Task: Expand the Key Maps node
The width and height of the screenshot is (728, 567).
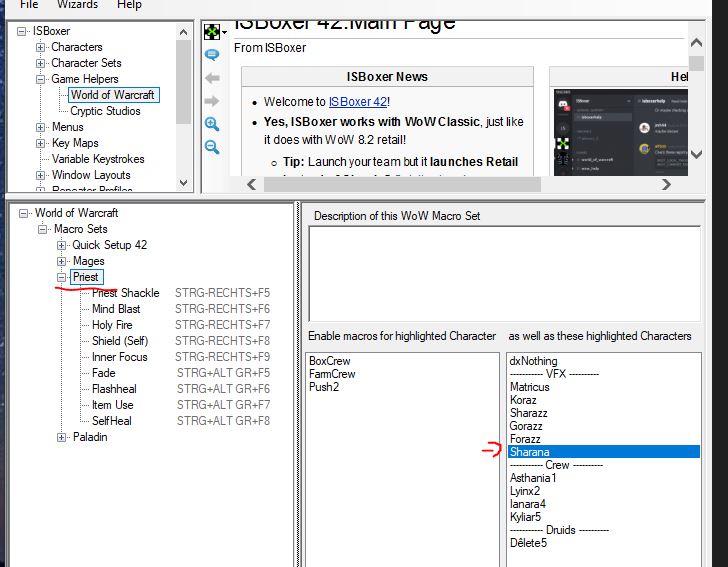Action: (x=40, y=143)
